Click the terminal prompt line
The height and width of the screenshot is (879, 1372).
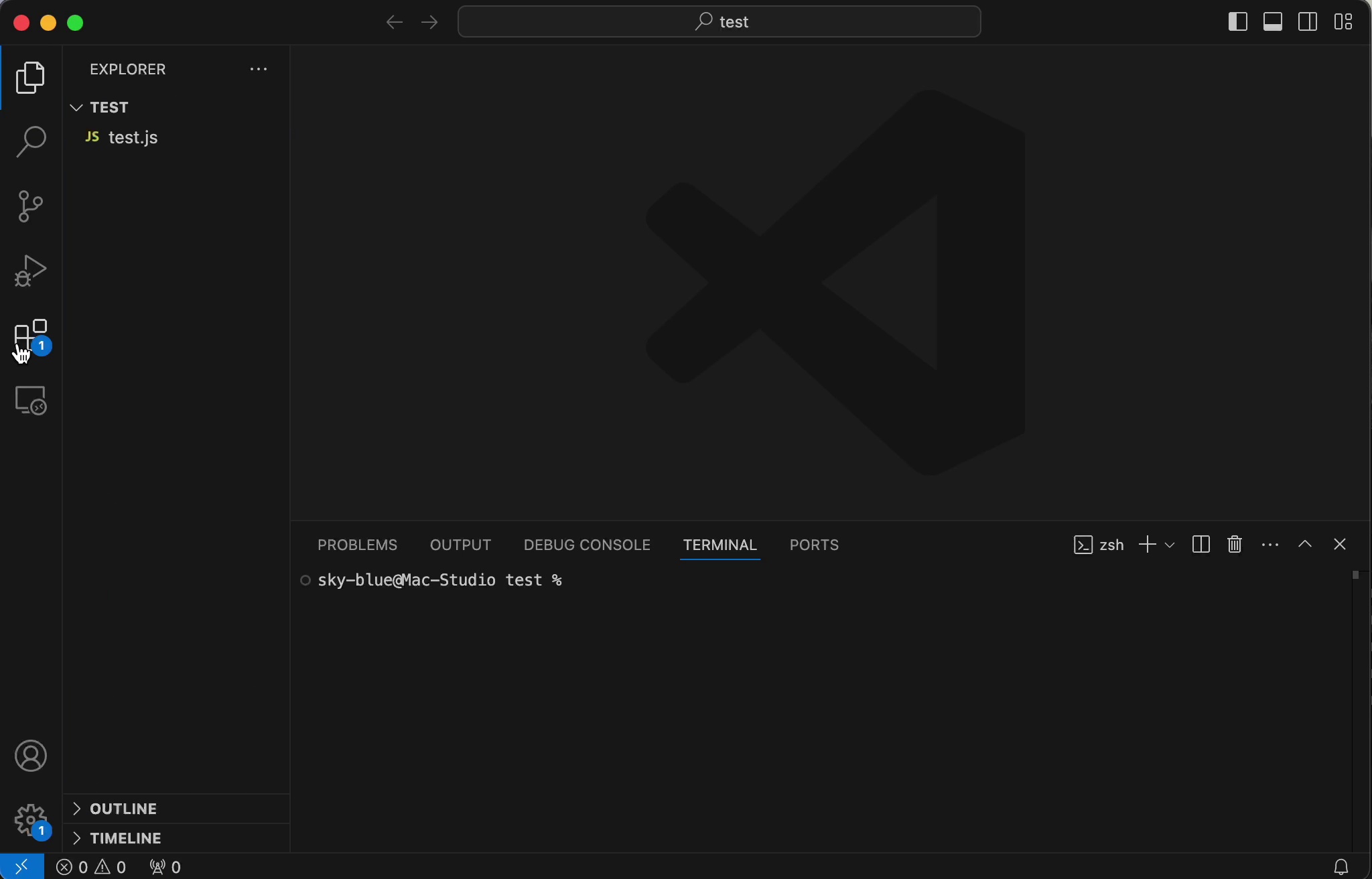[x=441, y=580]
